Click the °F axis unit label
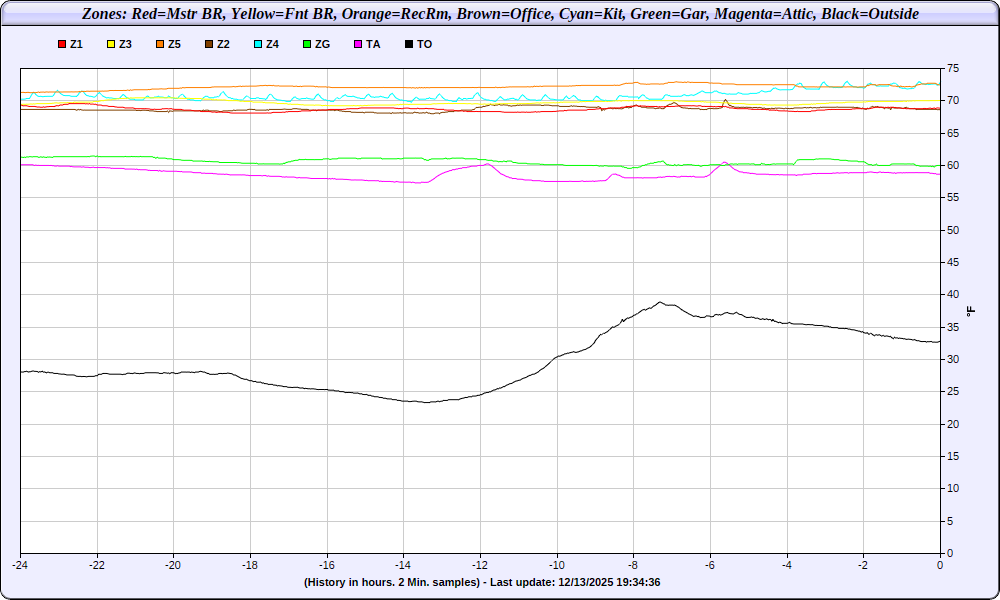Image resolution: width=1000 pixels, height=600 pixels. (971, 311)
